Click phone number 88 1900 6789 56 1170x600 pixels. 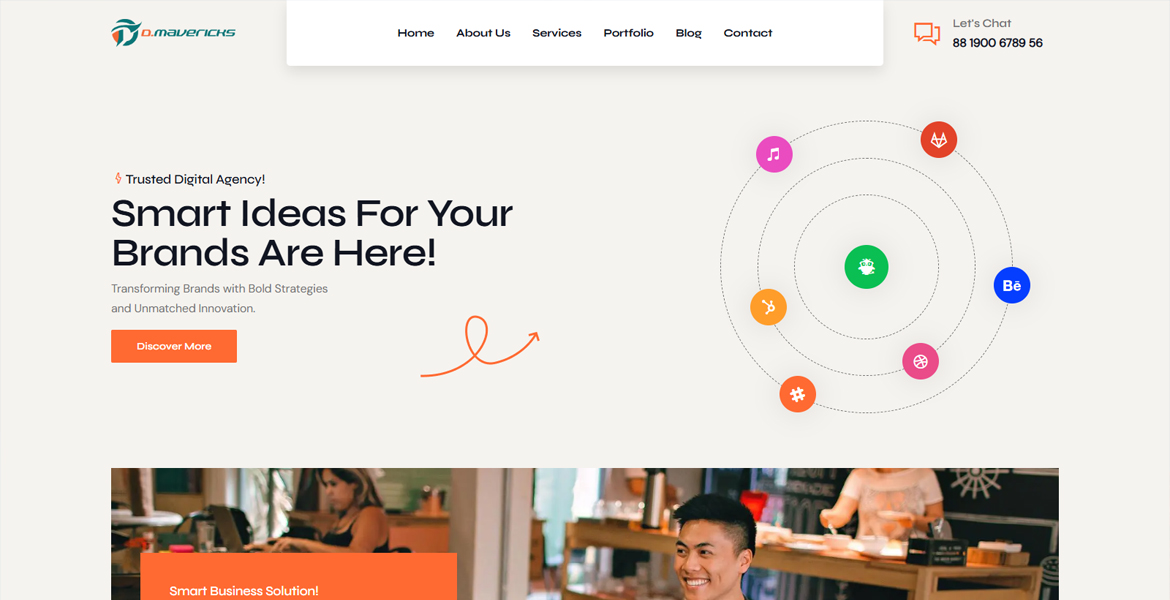pyautogui.click(x=998, y=43)
